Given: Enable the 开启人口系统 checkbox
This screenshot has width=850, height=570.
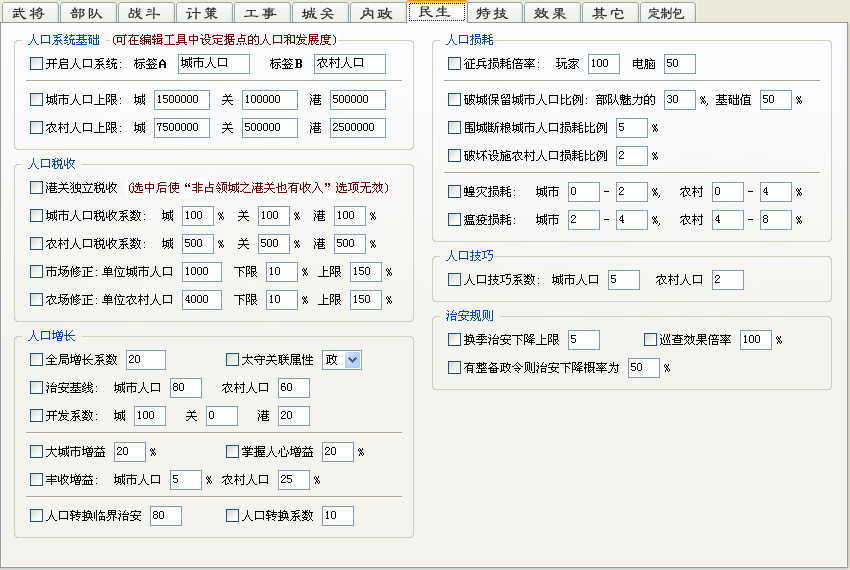Looking at the screenshot, I should pos(36,63).
